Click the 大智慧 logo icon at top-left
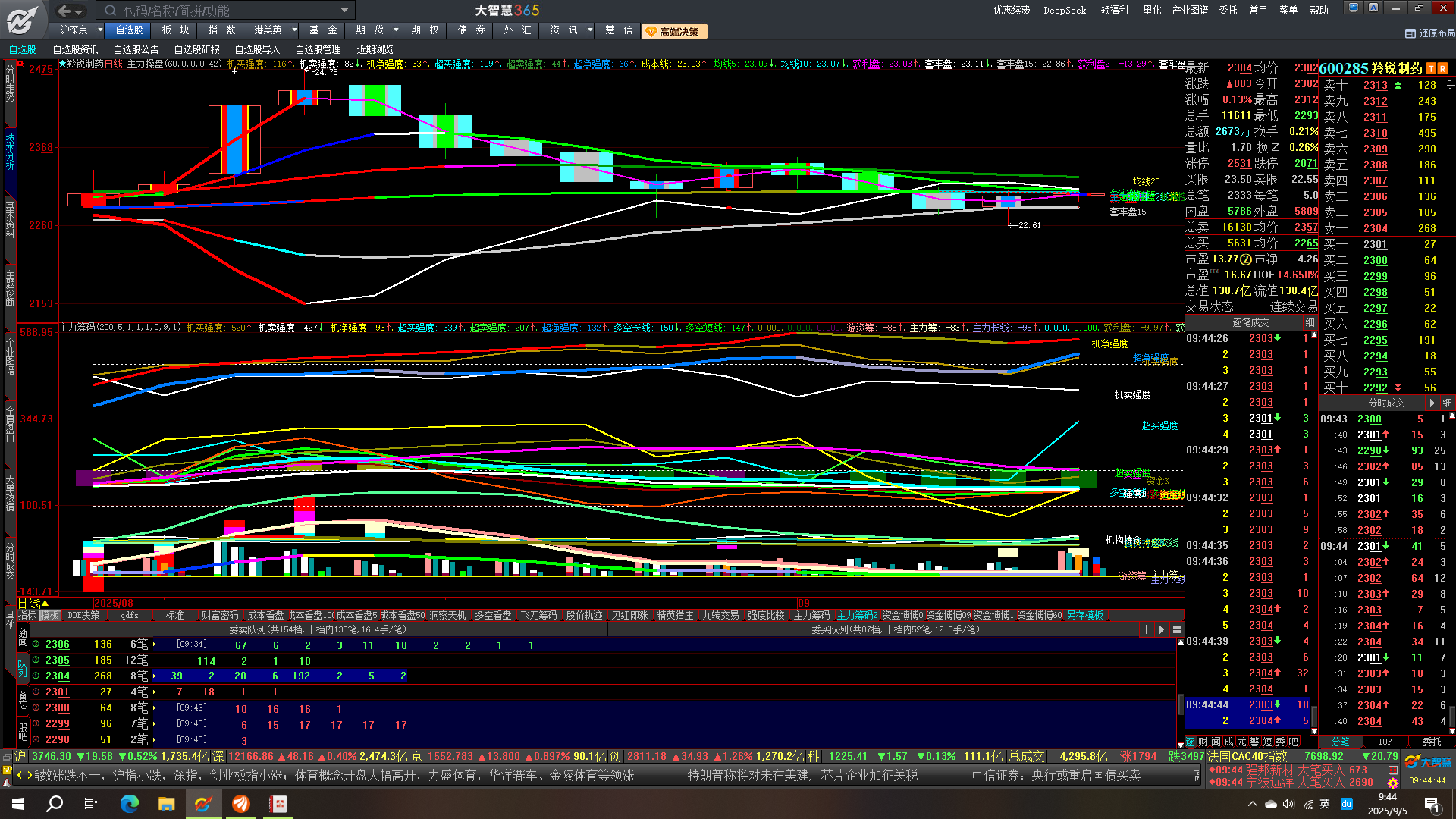Image resolution: width=1456 pixels, height=819 pixels. click(23, 19)
